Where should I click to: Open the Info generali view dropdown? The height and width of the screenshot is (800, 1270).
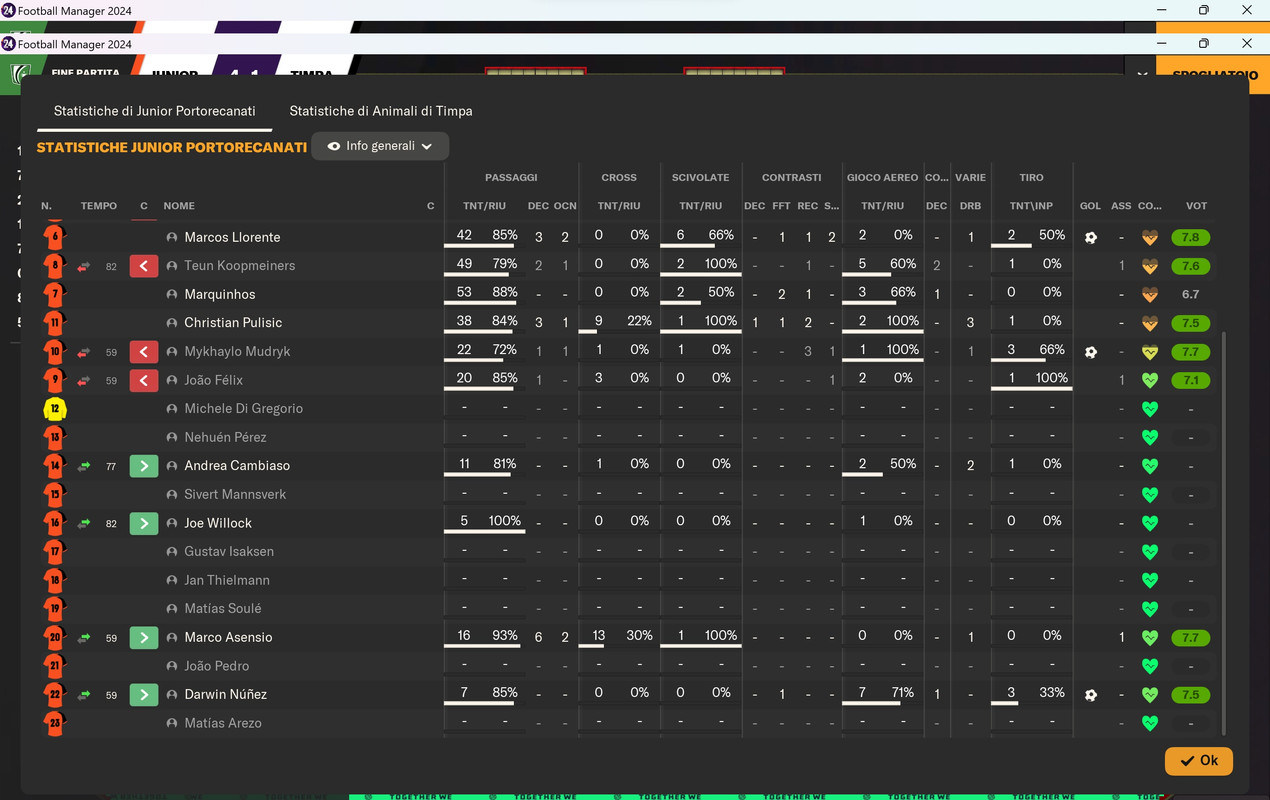pos(380,146)
